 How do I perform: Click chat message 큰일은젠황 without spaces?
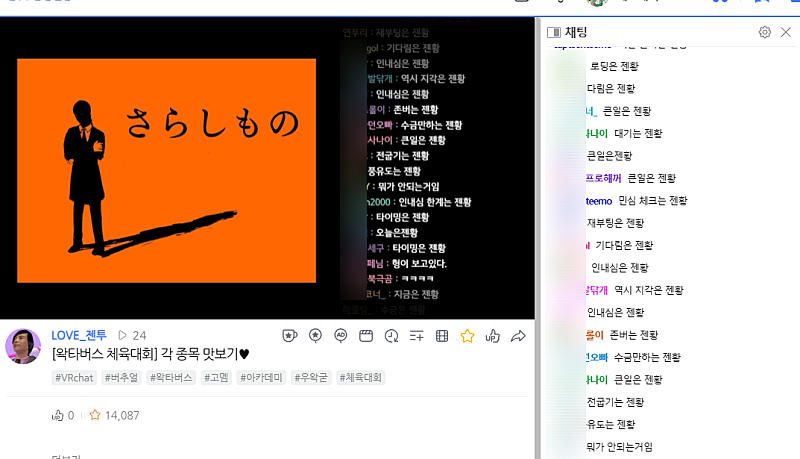[609, 156]
